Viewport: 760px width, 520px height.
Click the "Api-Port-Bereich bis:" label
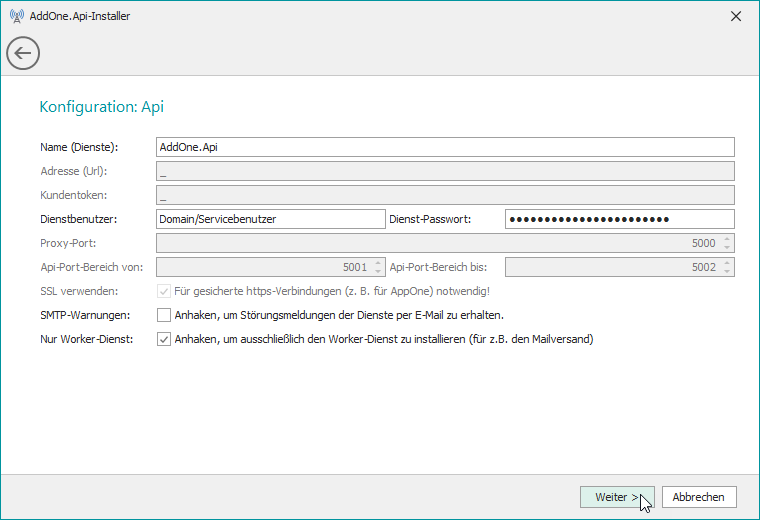[438, 267]
